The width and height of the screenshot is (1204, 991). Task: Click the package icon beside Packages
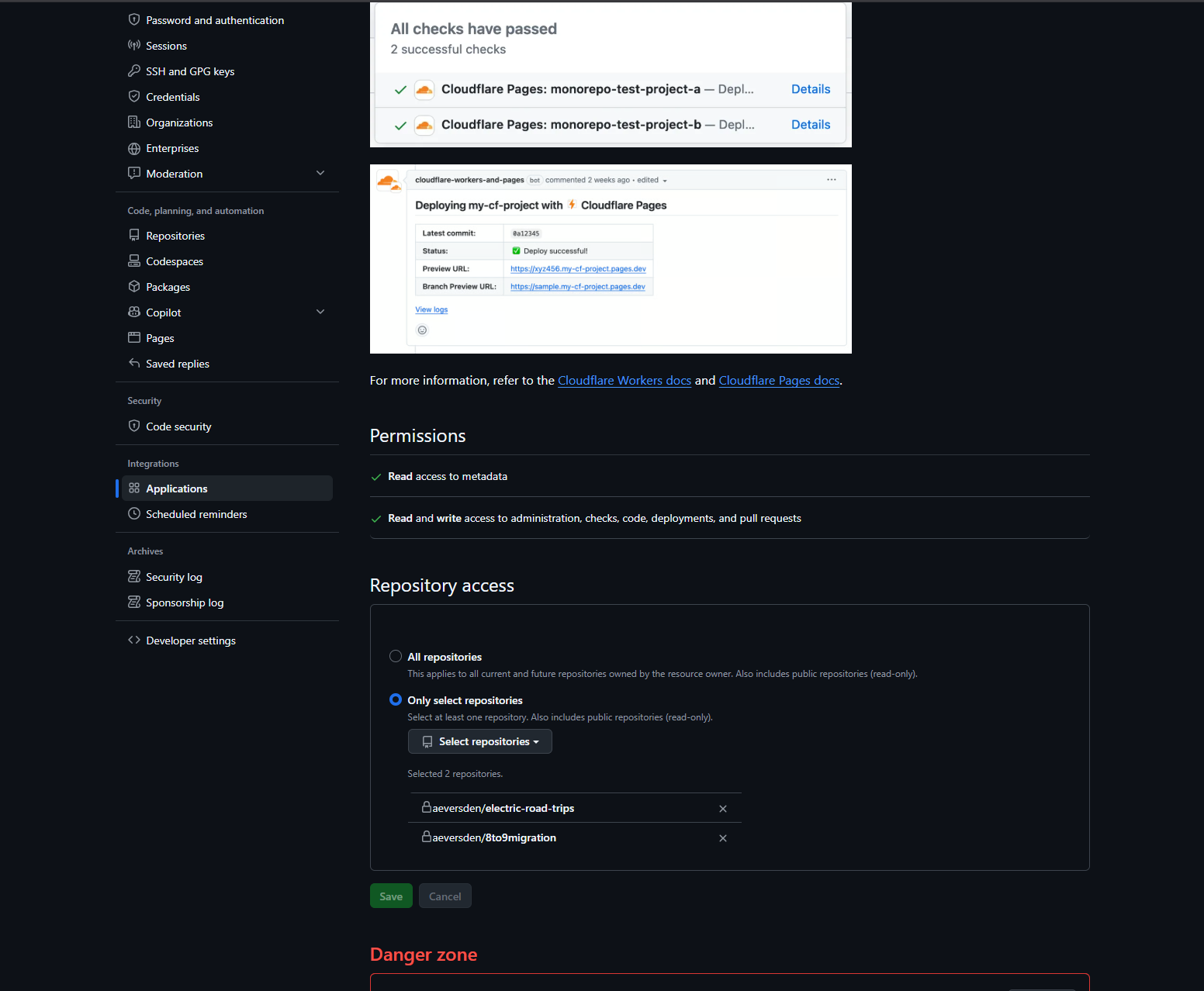(x=134, y=287)
